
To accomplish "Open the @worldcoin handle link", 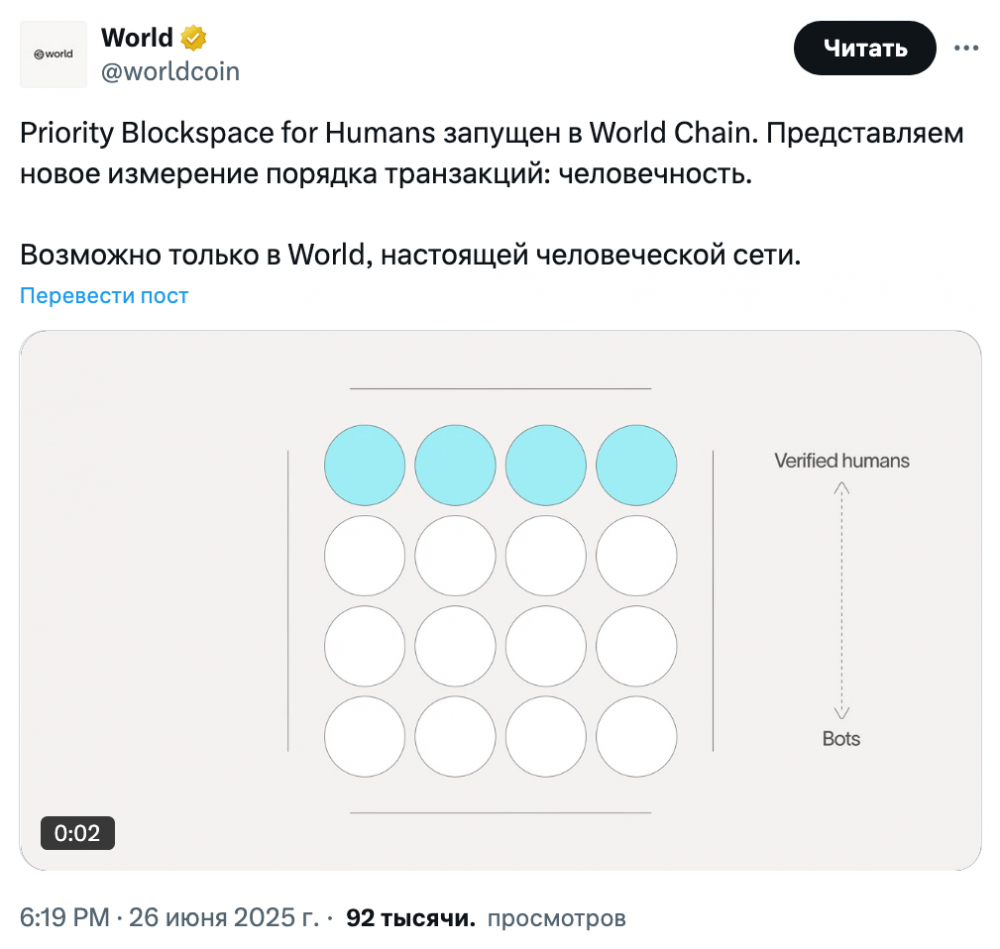I will (x=170, y=73).
